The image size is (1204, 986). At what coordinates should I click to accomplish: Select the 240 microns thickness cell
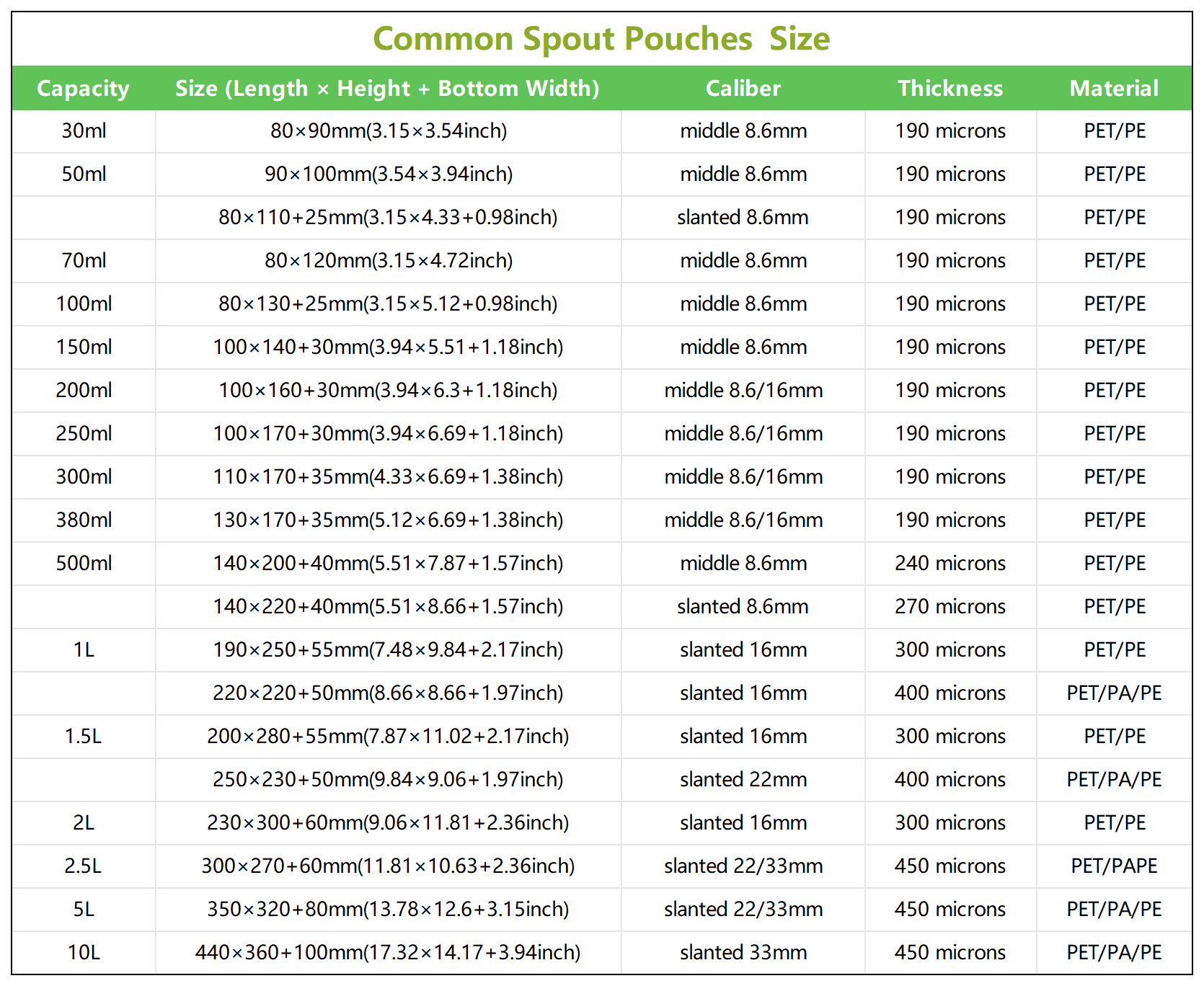(x=950, y=564)
